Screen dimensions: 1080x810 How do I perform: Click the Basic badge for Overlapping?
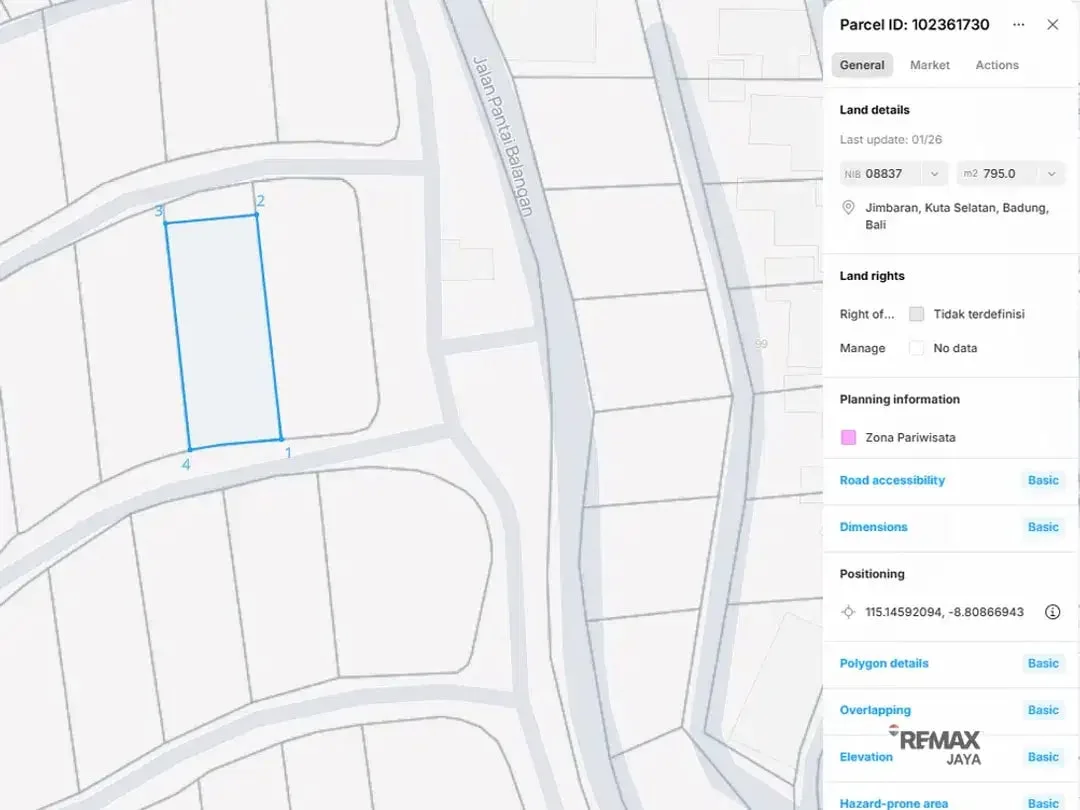click(x=1043, y=710)
